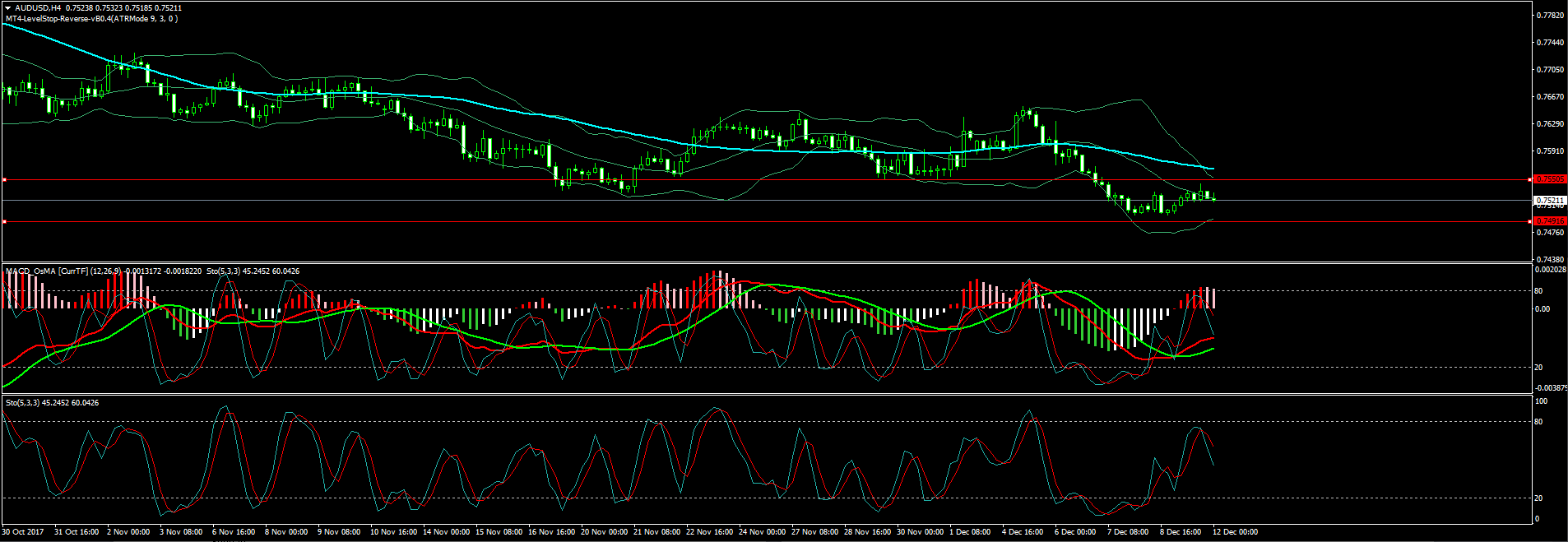
Task: Click the 10 Nov 16:00 time label
Action: coord(394,532)
